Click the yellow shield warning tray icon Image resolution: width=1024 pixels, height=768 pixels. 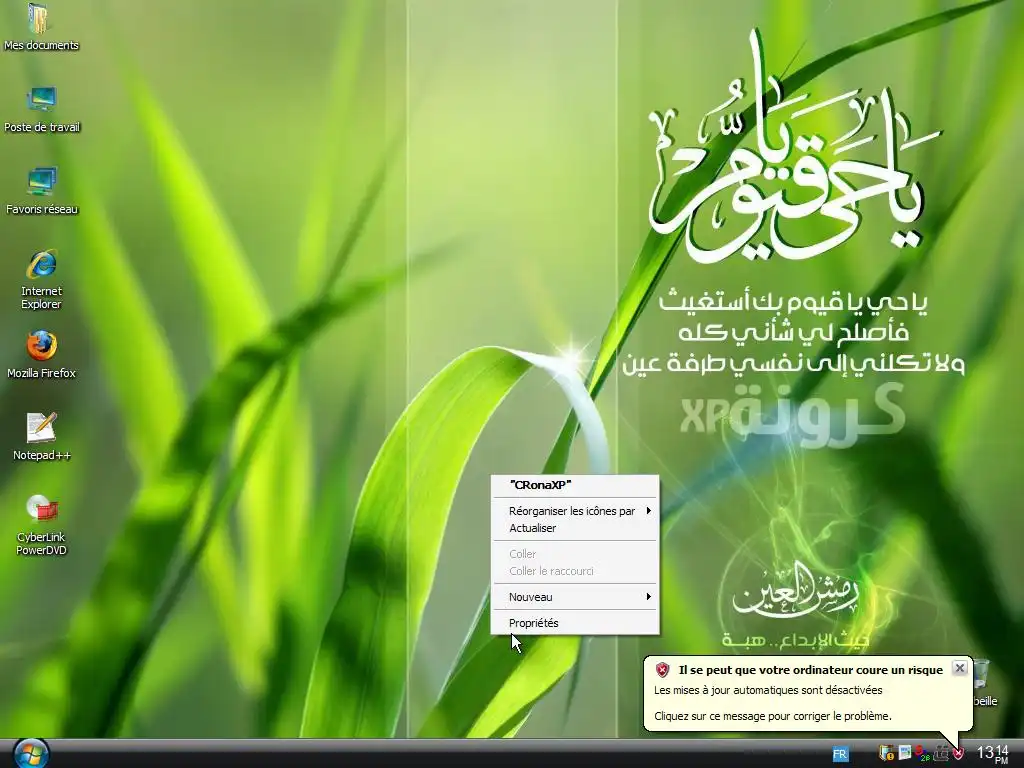coord(886,754)
